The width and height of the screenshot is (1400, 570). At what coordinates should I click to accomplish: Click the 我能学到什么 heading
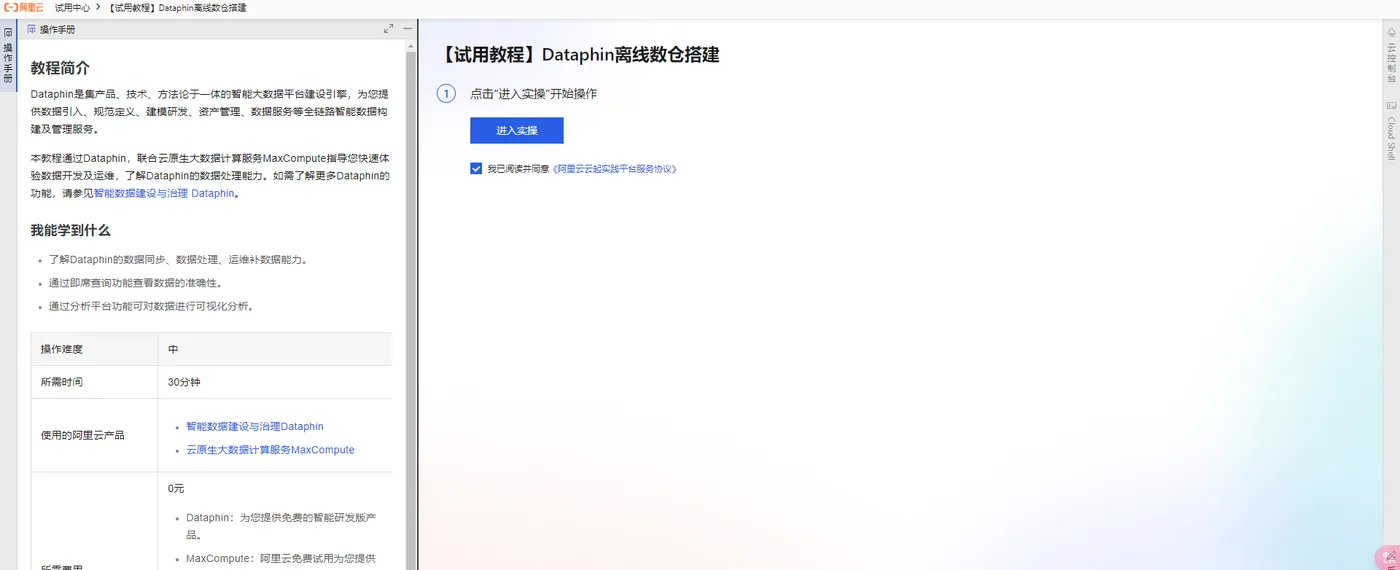coord(70,230)
